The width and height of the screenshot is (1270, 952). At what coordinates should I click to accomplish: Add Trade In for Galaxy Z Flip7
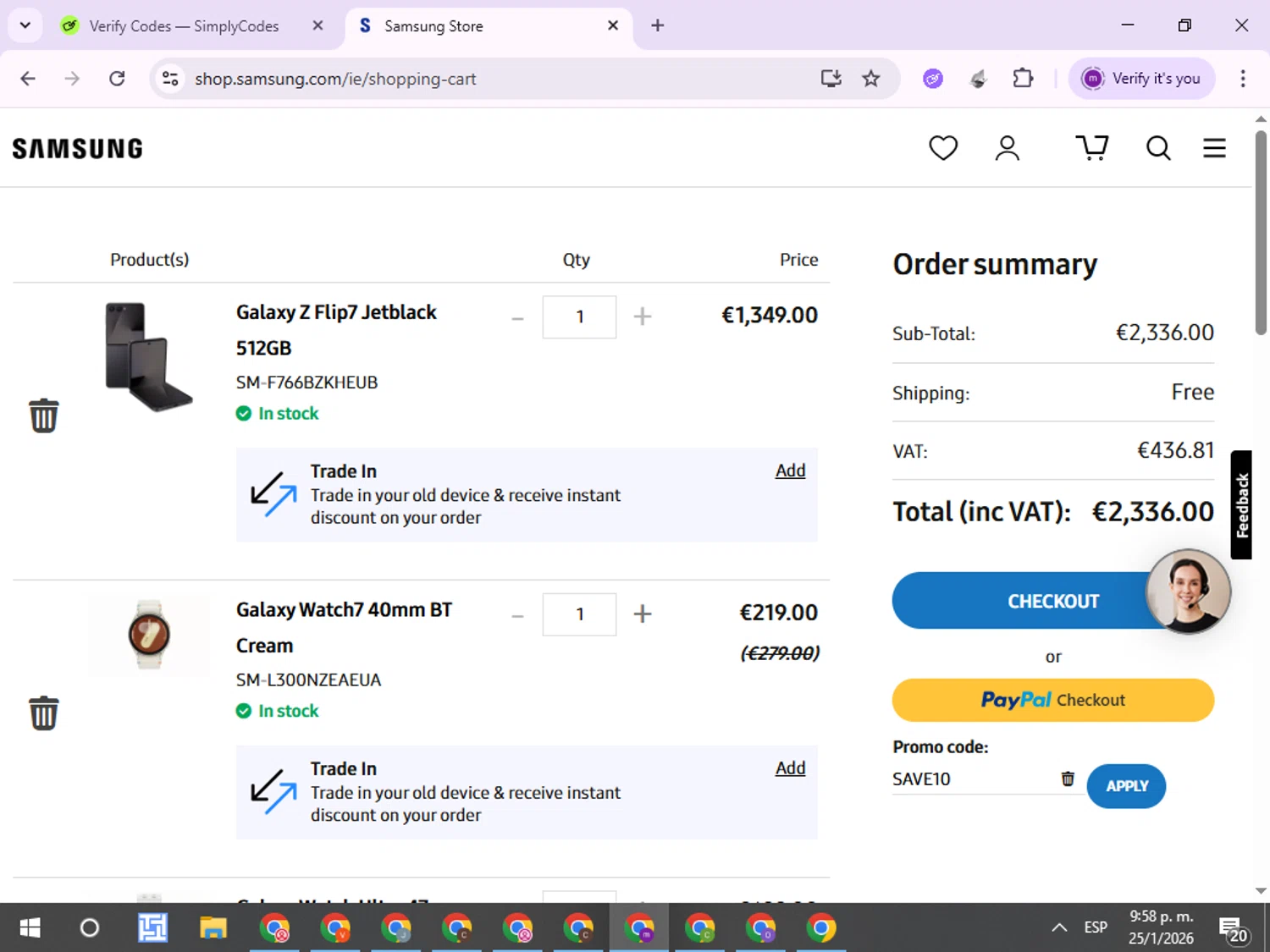pyautogui.click(x=790, y=470)
